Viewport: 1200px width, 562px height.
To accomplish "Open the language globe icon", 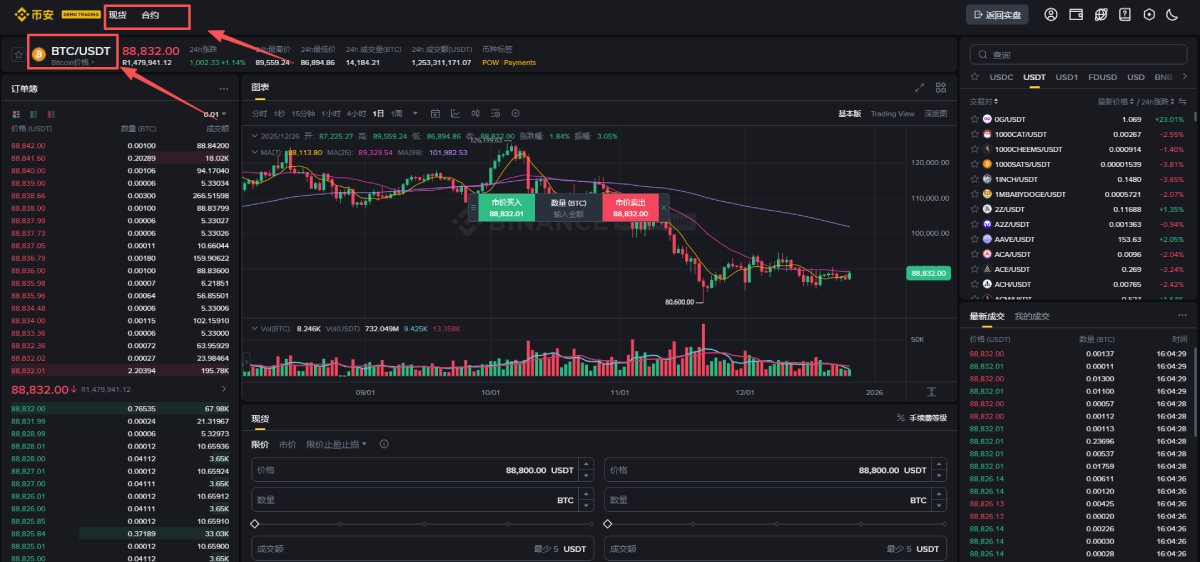I will (x=1101, y=15).
